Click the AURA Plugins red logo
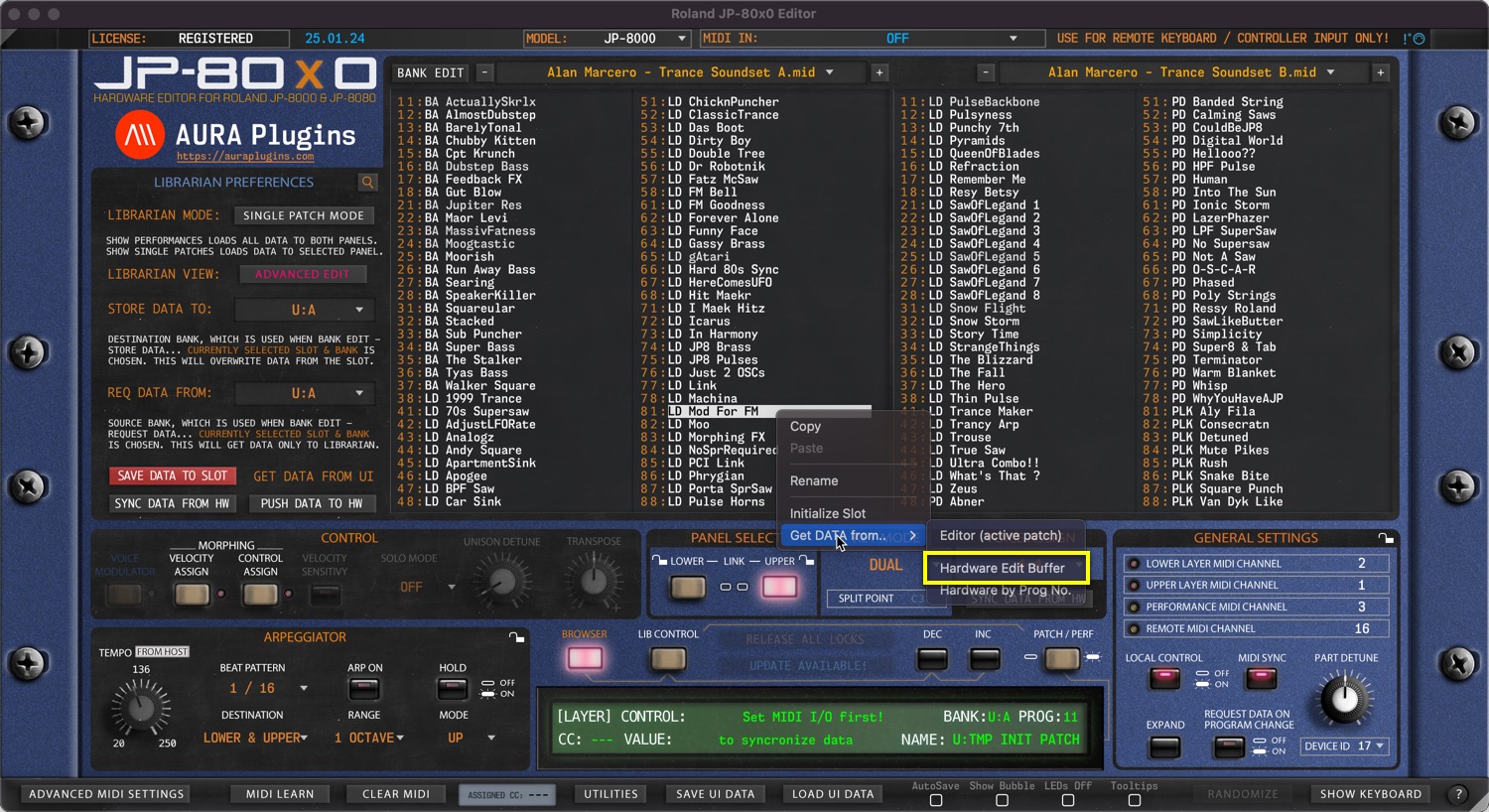This screenshot has width=1489, height=812. (140, 135)
